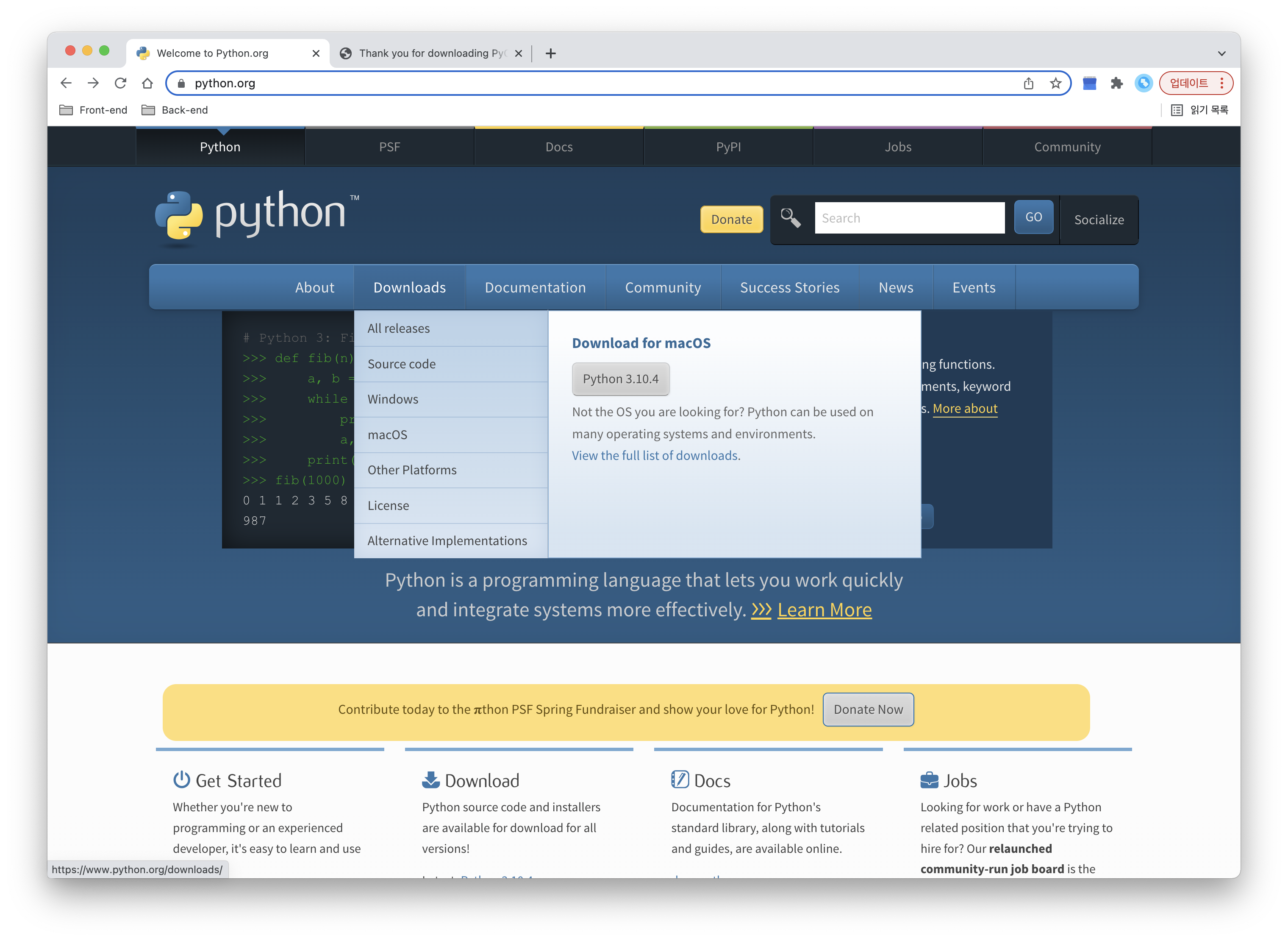
Task: Select the PyPI top navigation tab
Action: coord(728,147)
